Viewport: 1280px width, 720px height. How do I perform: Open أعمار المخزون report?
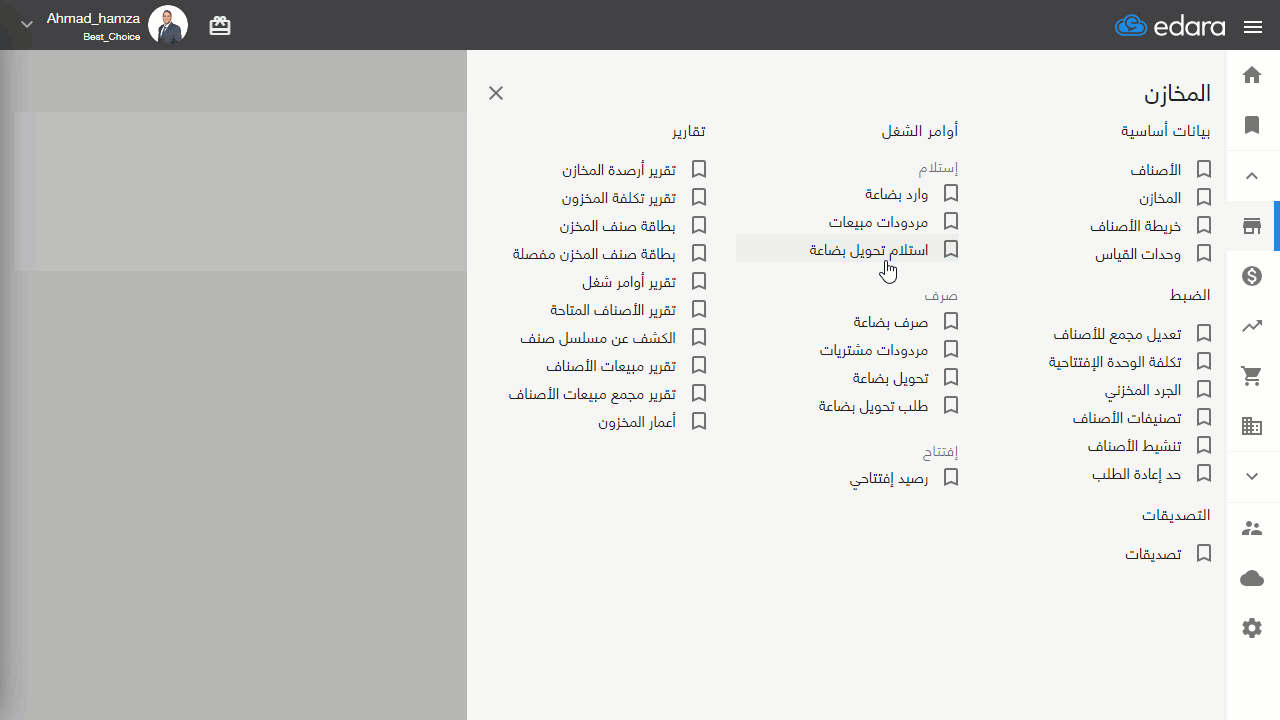[637, 422]
